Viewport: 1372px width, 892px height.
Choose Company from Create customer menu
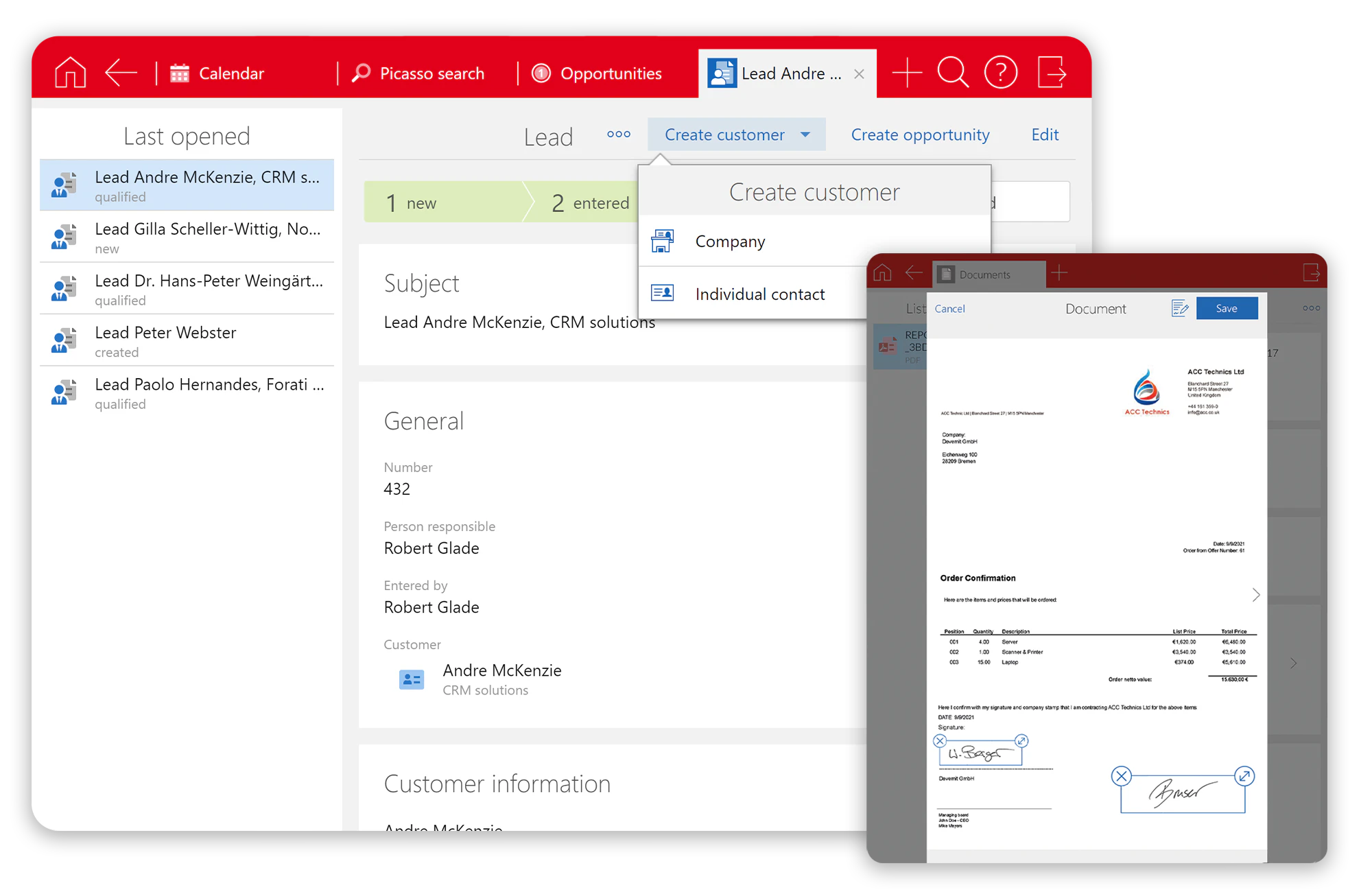coord(730,242)
